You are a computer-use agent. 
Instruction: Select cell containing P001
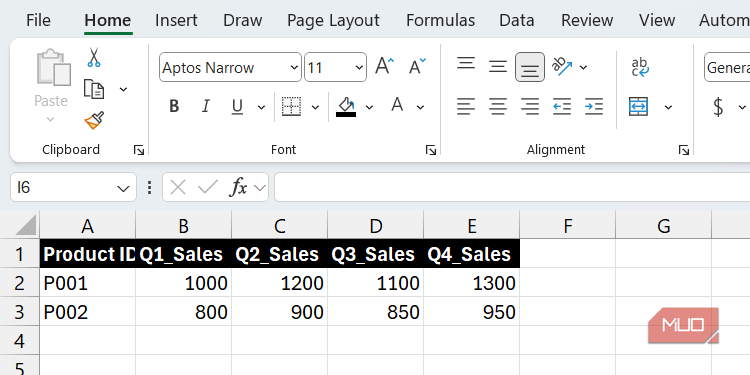88,283
